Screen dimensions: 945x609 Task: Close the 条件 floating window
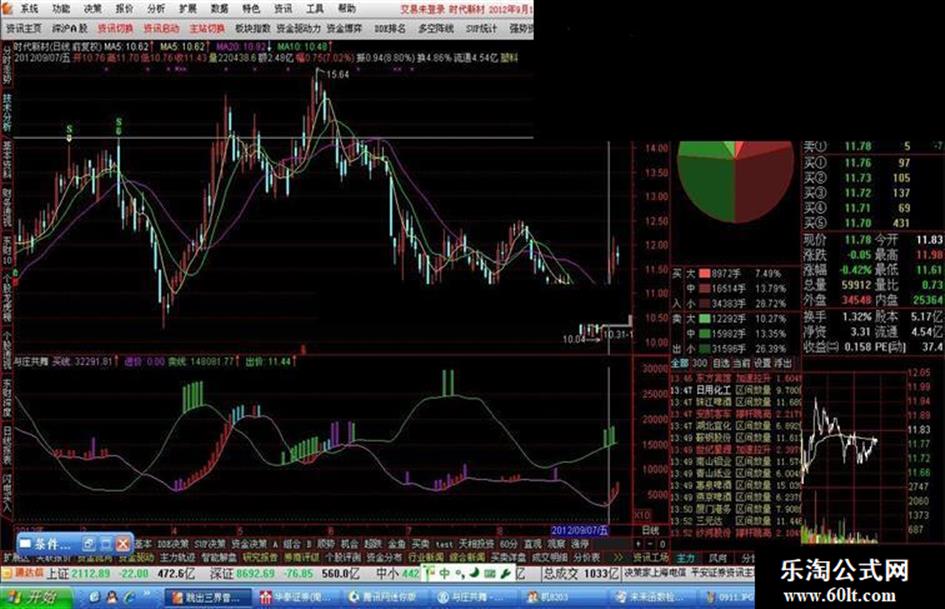pos(122,544)
